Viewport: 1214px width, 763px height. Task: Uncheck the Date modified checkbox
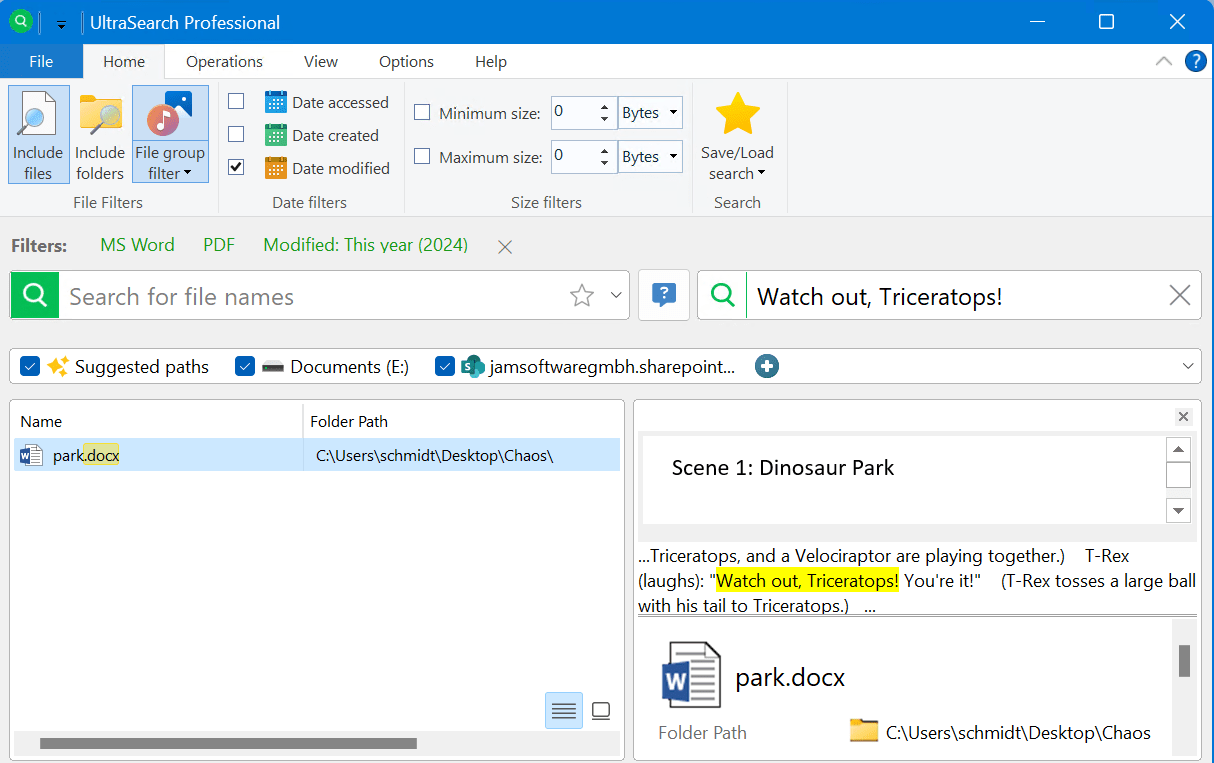tap(236, 168)
